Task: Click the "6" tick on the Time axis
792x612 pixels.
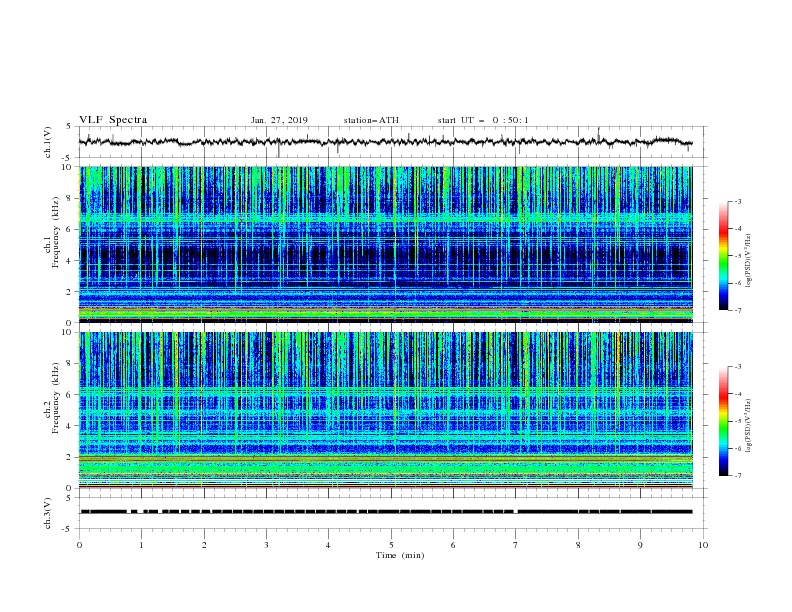Action: pos(453,545)
